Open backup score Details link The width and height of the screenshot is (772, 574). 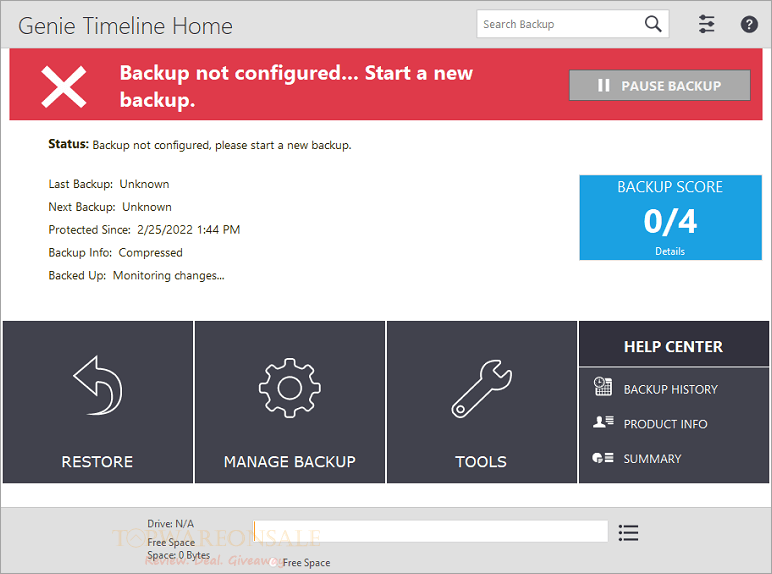pyautogui.click(x=670, y=251)
